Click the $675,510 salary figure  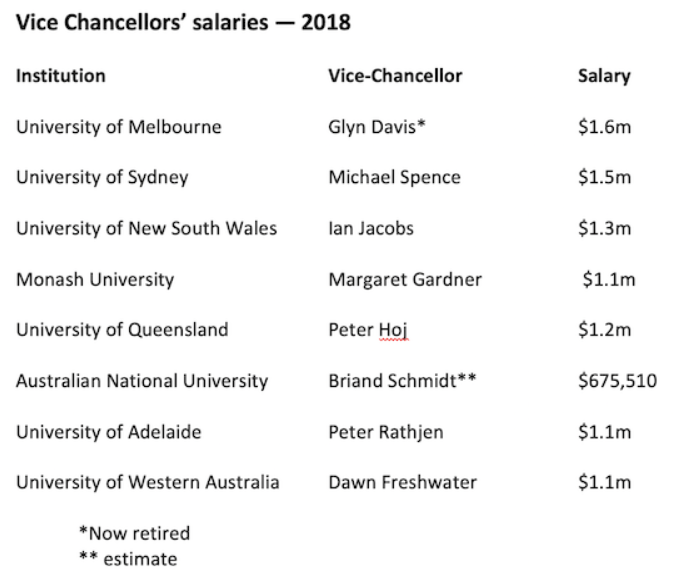point(617,381)
